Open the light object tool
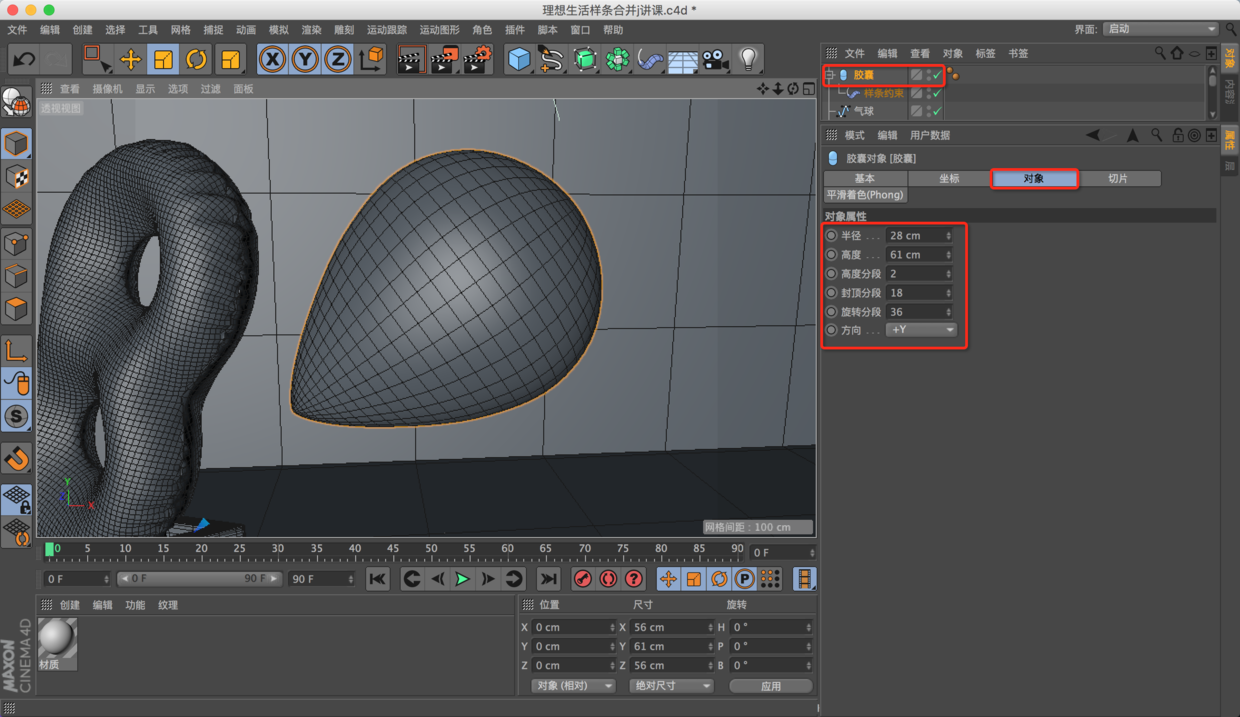The height and width of the screenshot is (717, 1240). 748,60
